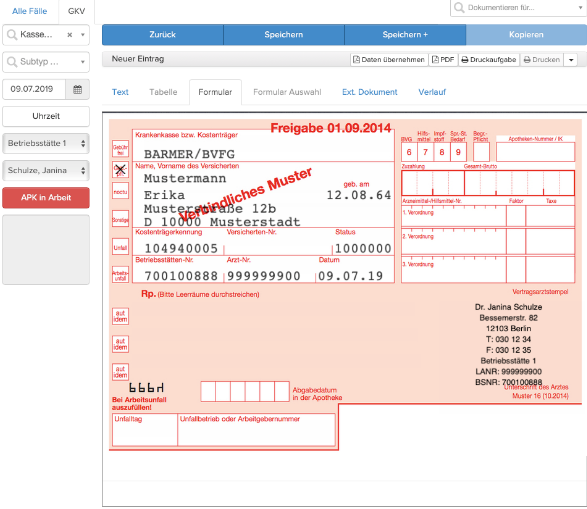Click the magnifier in the Dokumentieren für search
The height and width of the screenshot is (509, 587).
459,7
